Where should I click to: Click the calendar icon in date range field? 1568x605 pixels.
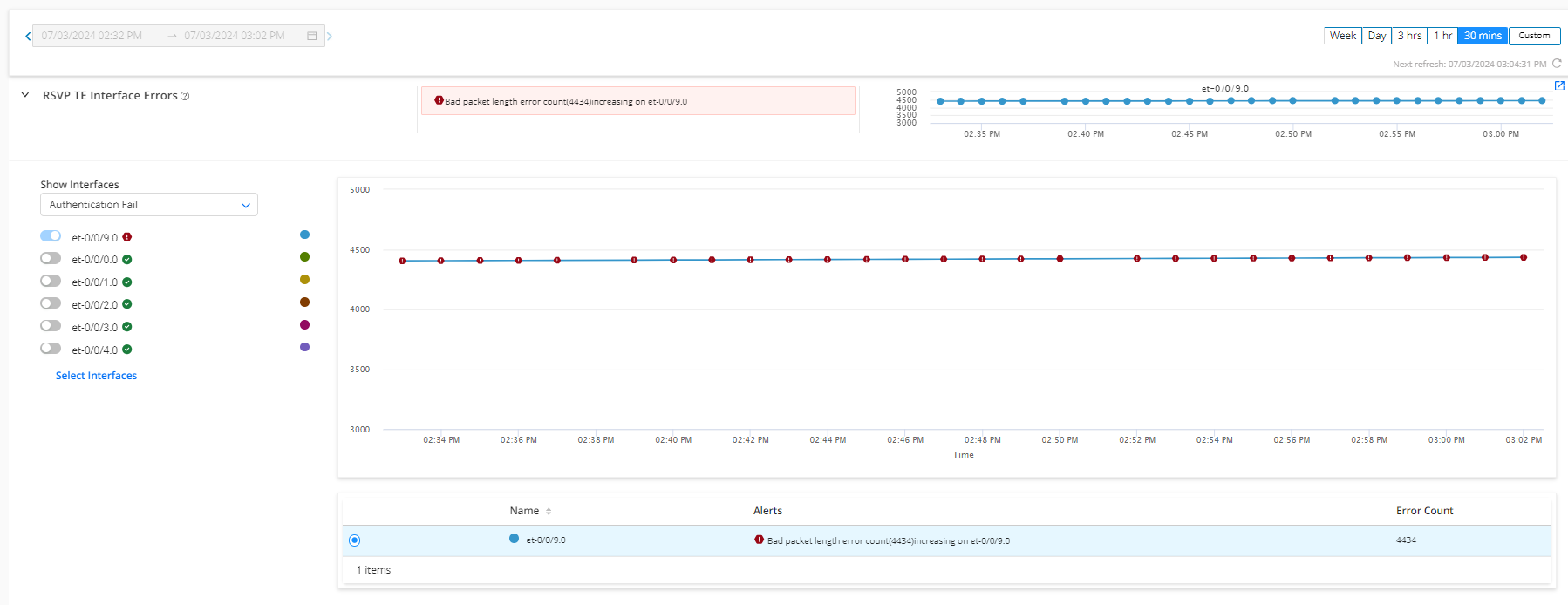pos(311,36)
